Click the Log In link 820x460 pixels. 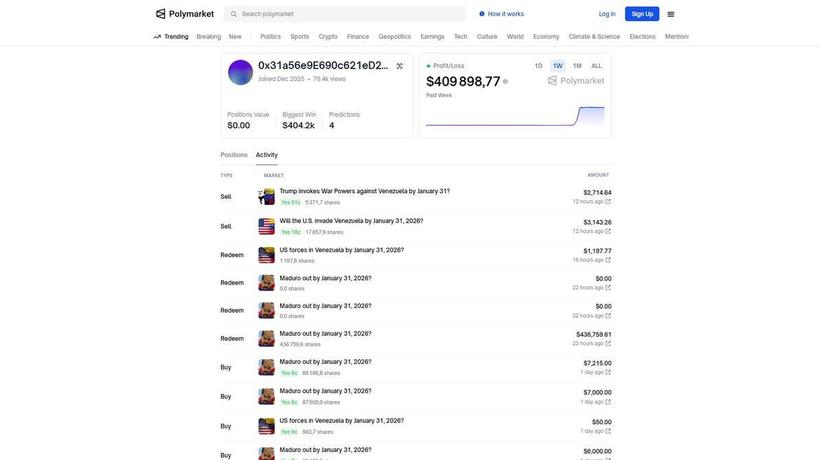[x=607, y=14]
